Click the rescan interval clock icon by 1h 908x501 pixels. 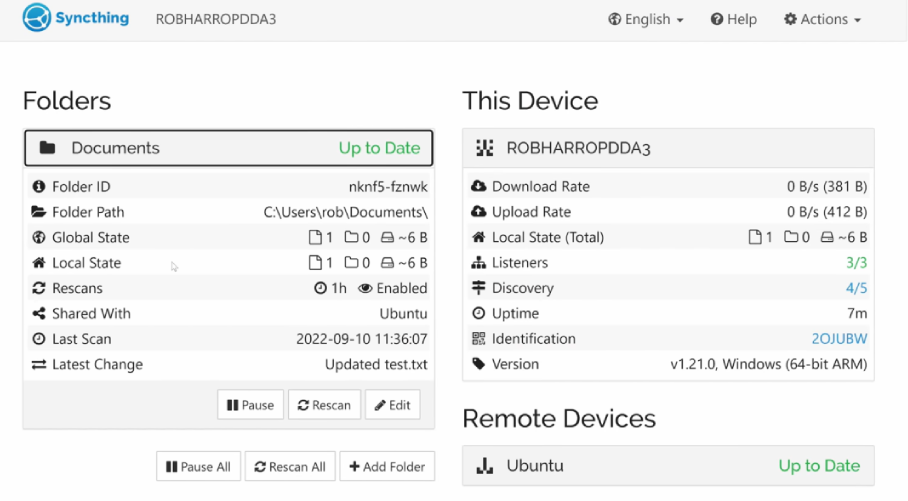320,288
